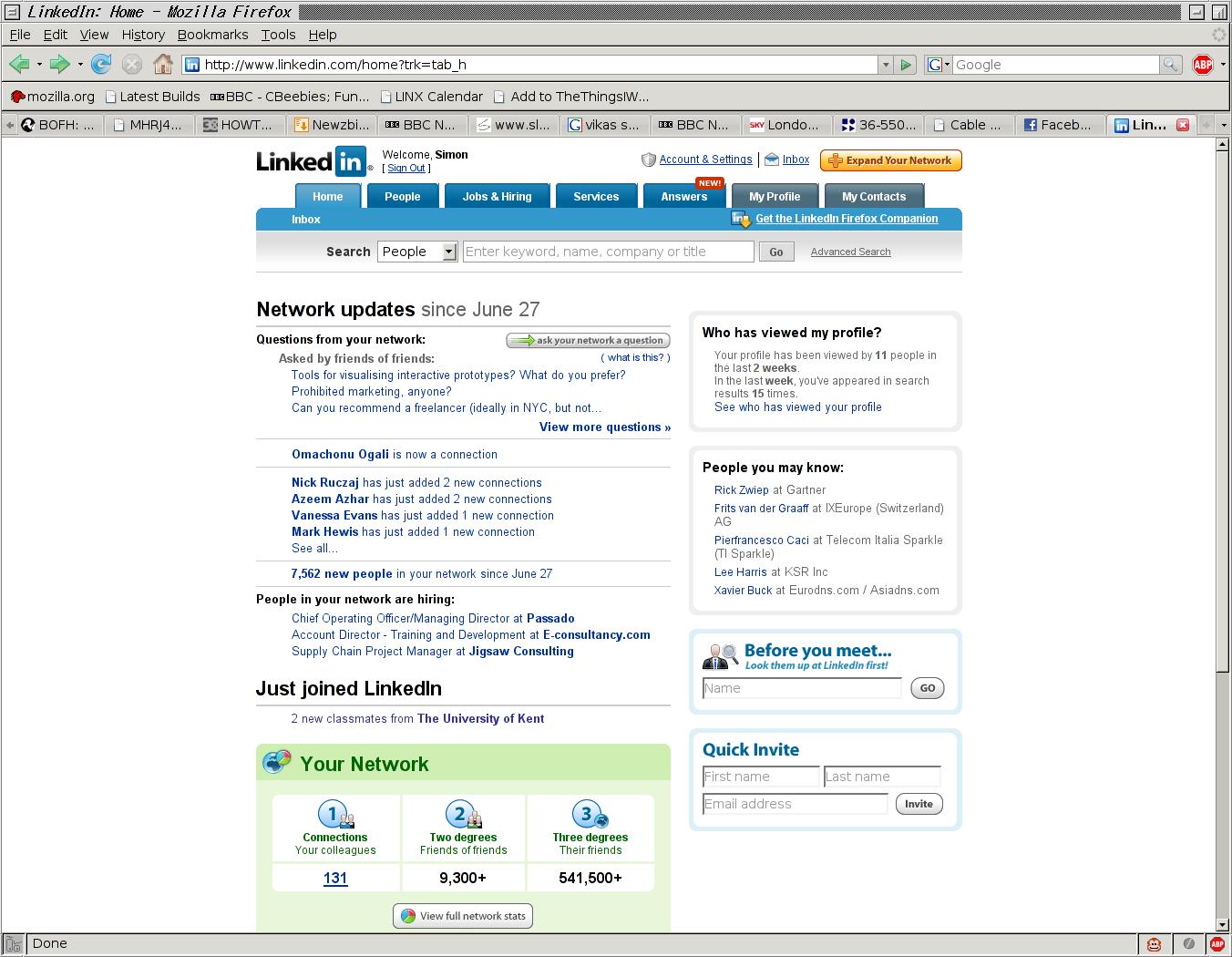Open the My Contacts tab

tap(874, 196)
